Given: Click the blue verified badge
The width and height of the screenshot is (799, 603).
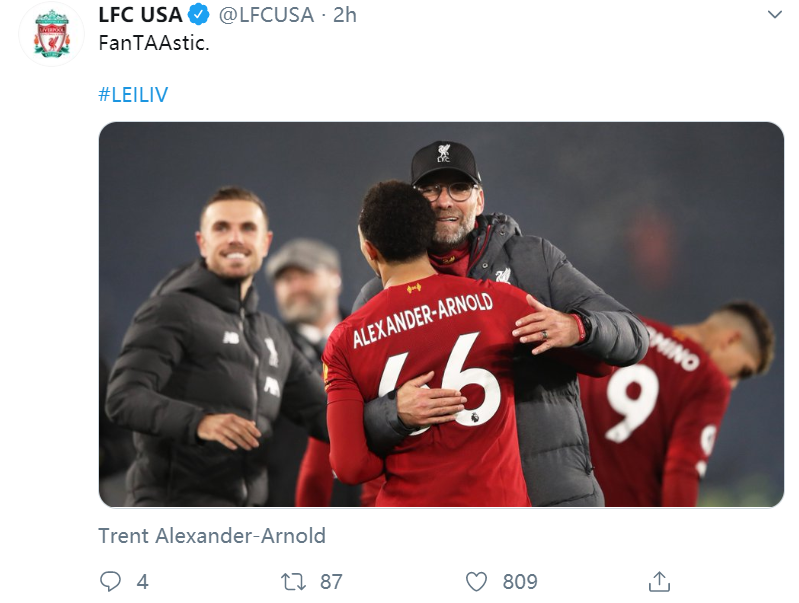Looking at the screenshot, I should pos(200,15).
